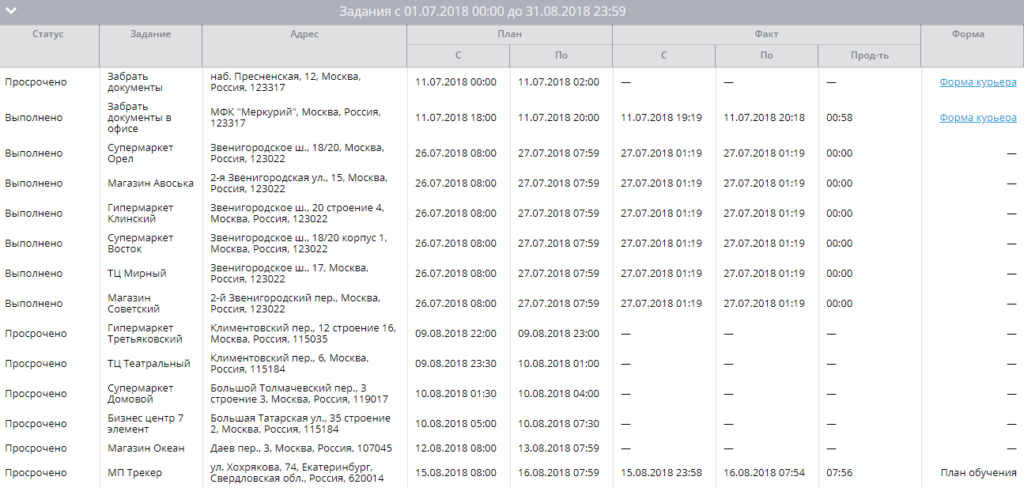Select task ТЦ Театральный
1024x488 pixels.
[149, 364]
